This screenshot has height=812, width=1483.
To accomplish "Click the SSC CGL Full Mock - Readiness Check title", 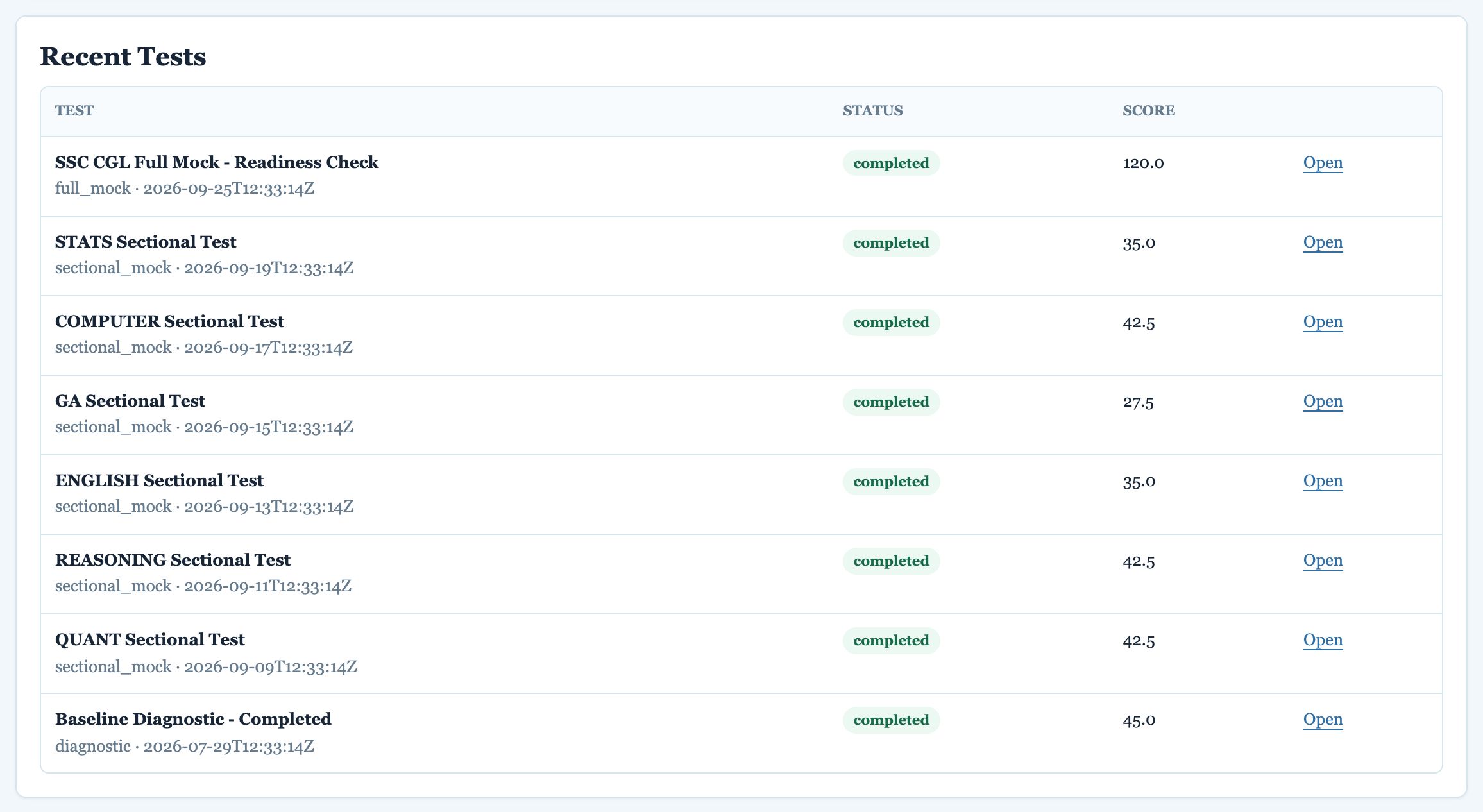I will (x=217, y=162).
